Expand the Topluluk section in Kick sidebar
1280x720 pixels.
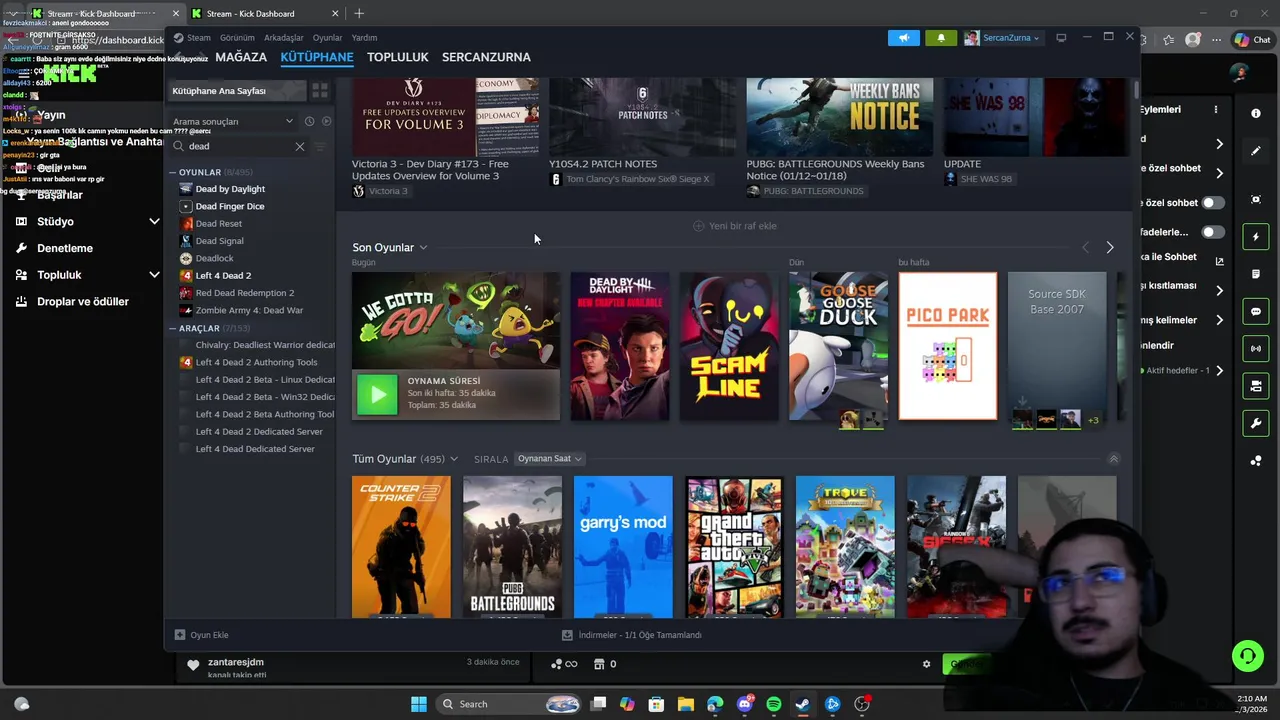pyautogui.click(x=154, y=275)
